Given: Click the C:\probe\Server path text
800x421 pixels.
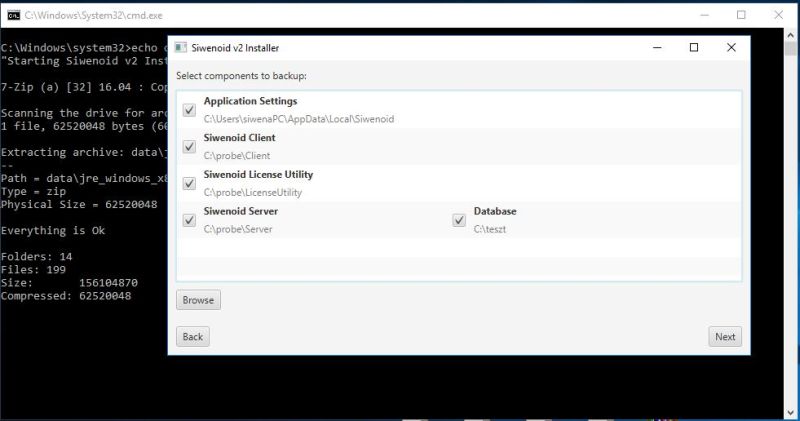Looking at the screenshot, I should click(x=238, y=229).
